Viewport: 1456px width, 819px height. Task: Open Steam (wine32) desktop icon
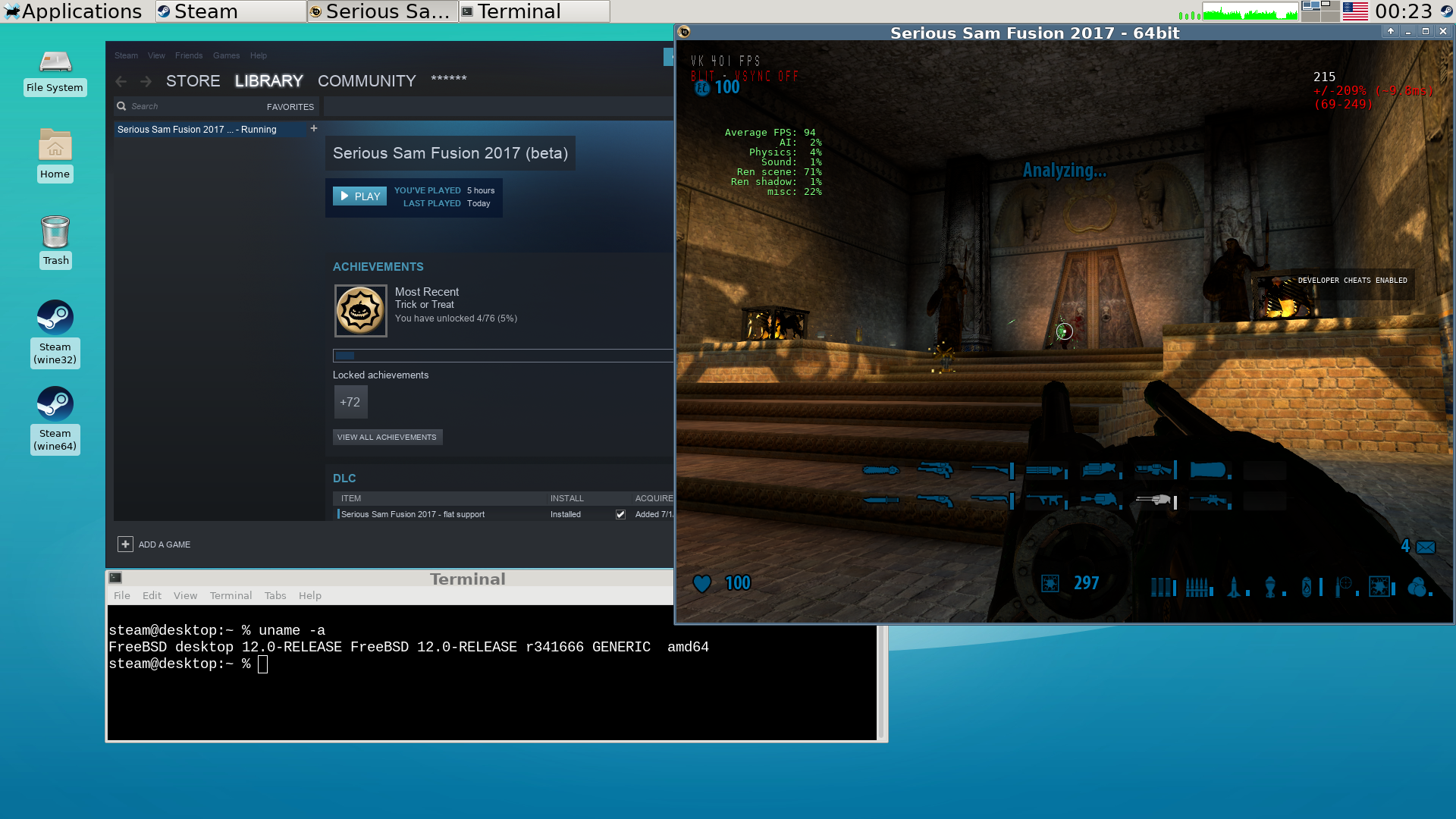coord(55,318)
